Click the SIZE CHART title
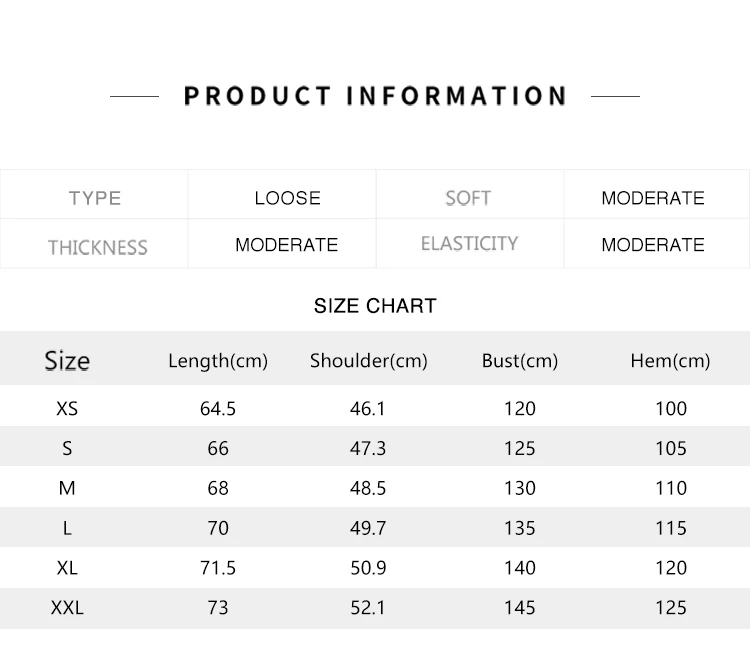 (375, 306)
